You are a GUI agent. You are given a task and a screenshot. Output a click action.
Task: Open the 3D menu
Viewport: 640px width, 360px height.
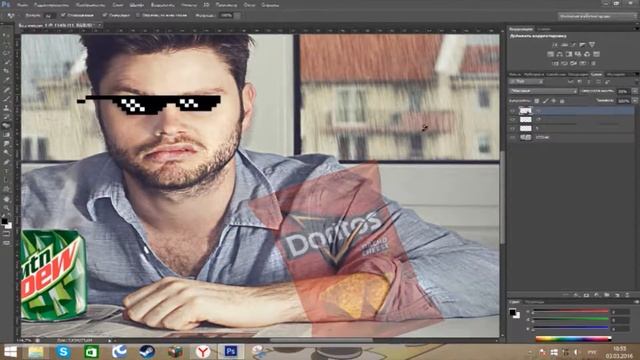pos(207,5)
